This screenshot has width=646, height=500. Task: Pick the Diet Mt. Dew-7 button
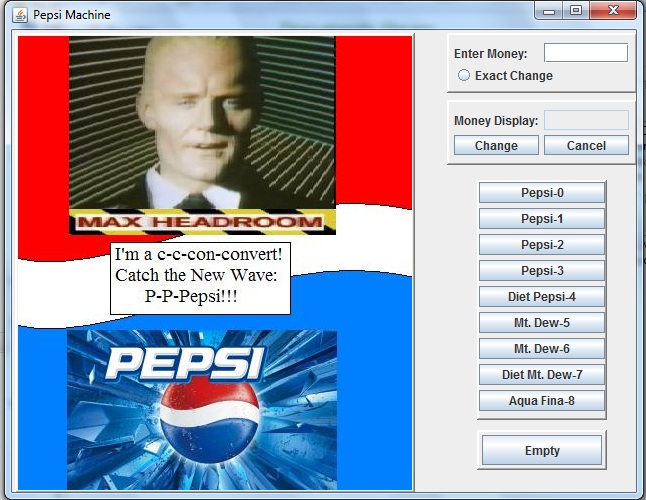tap(542, 374)
